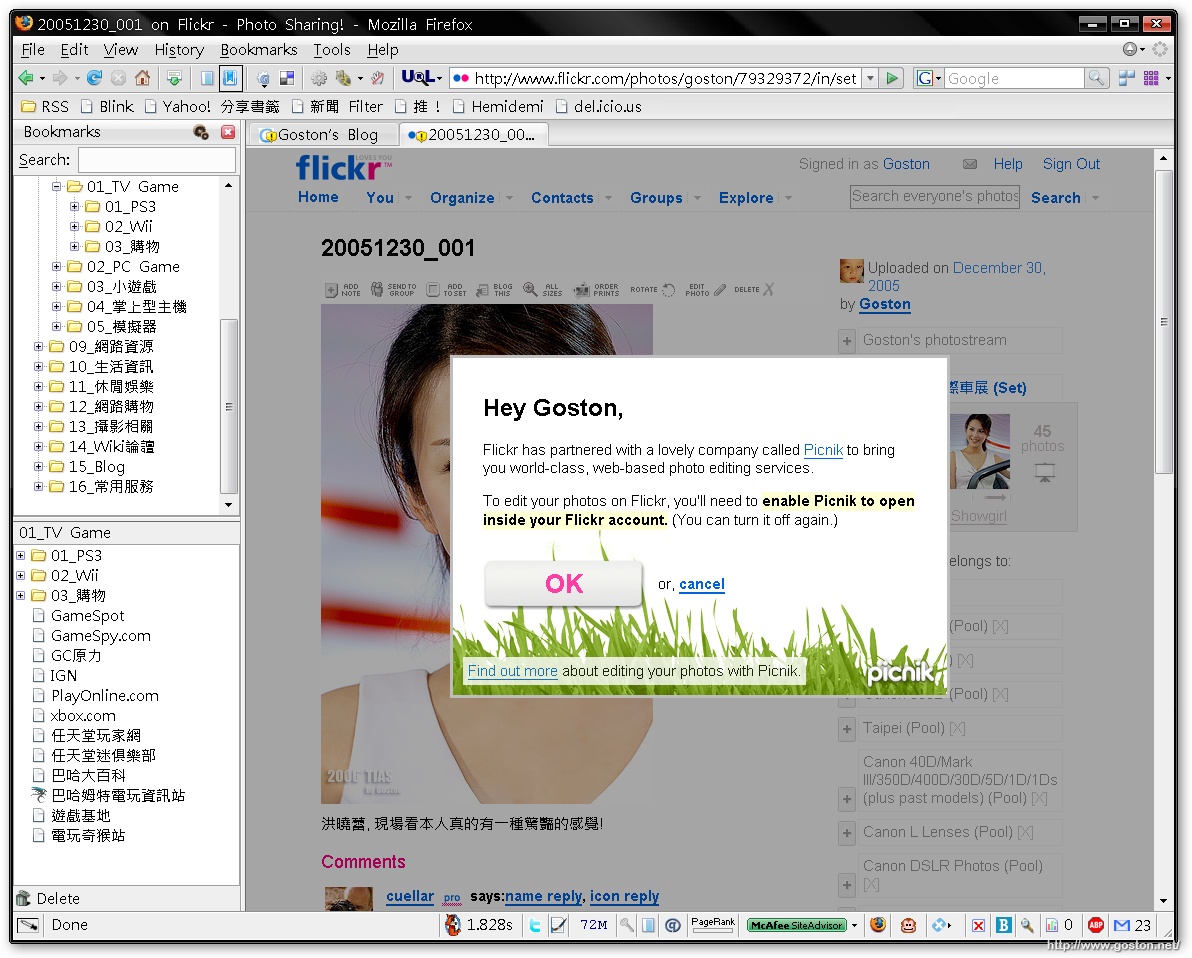Click the Flickr Search button
This screenshot has width=1192, height=958.
pos(1055,198)
